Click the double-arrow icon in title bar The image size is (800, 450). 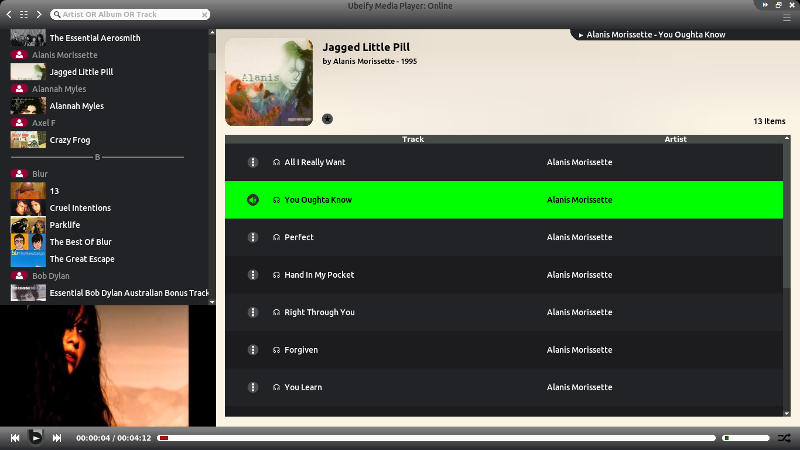[x=765, y=5]
